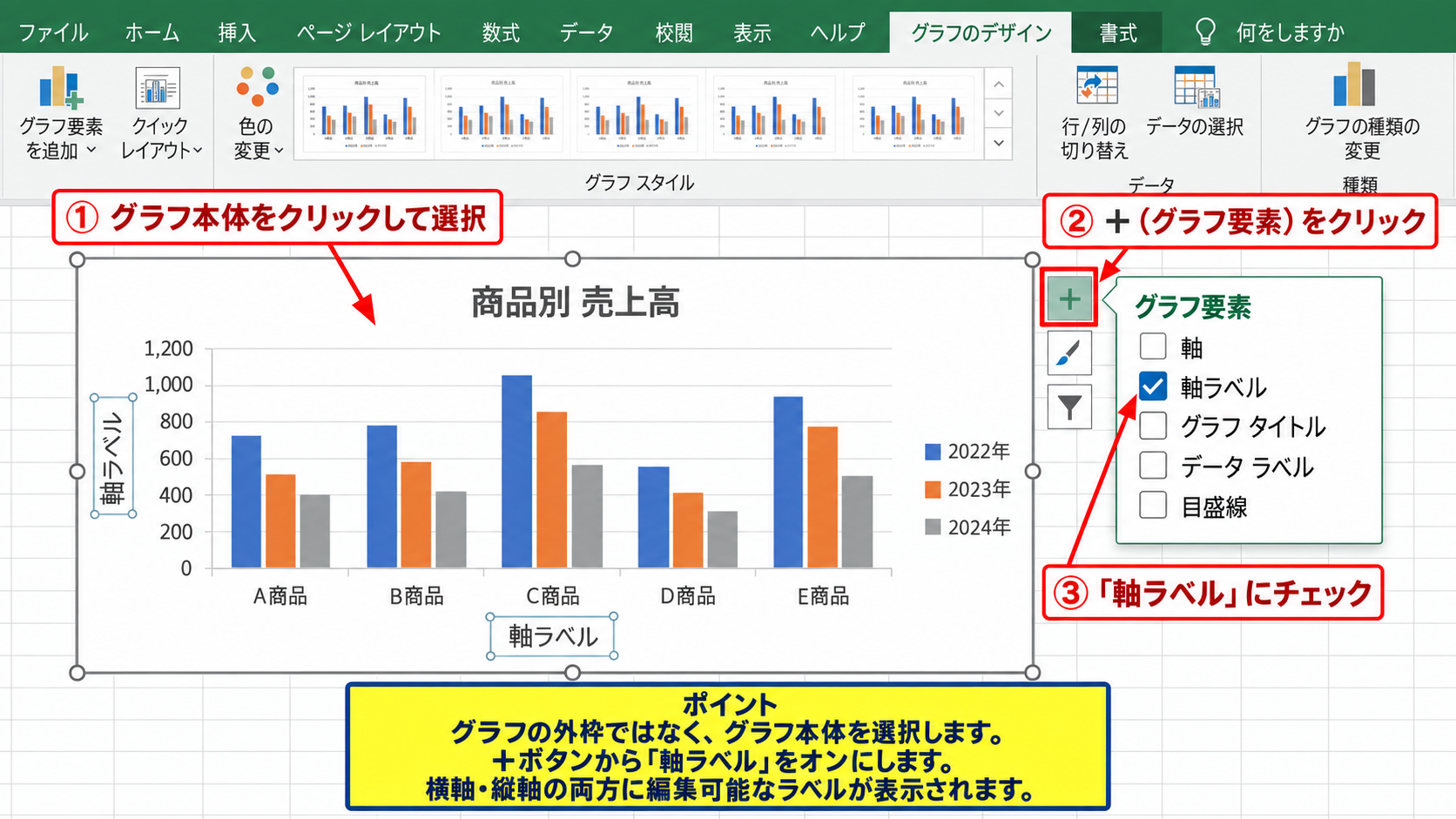Image resolution: width=1456 pixels, height=819 pixels.
Task: Expand the chart styles gallery more arrow
Action: pos(999,144)
